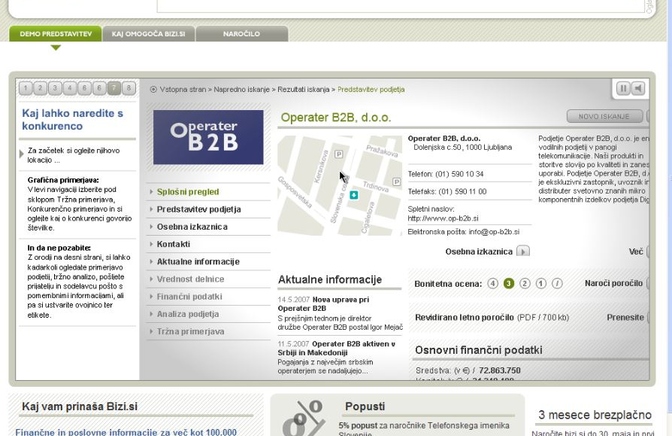Open the http://www.op-b2b.si website link
The width and height of the screenshot is (672, 436).
click(x=443, y=218)
